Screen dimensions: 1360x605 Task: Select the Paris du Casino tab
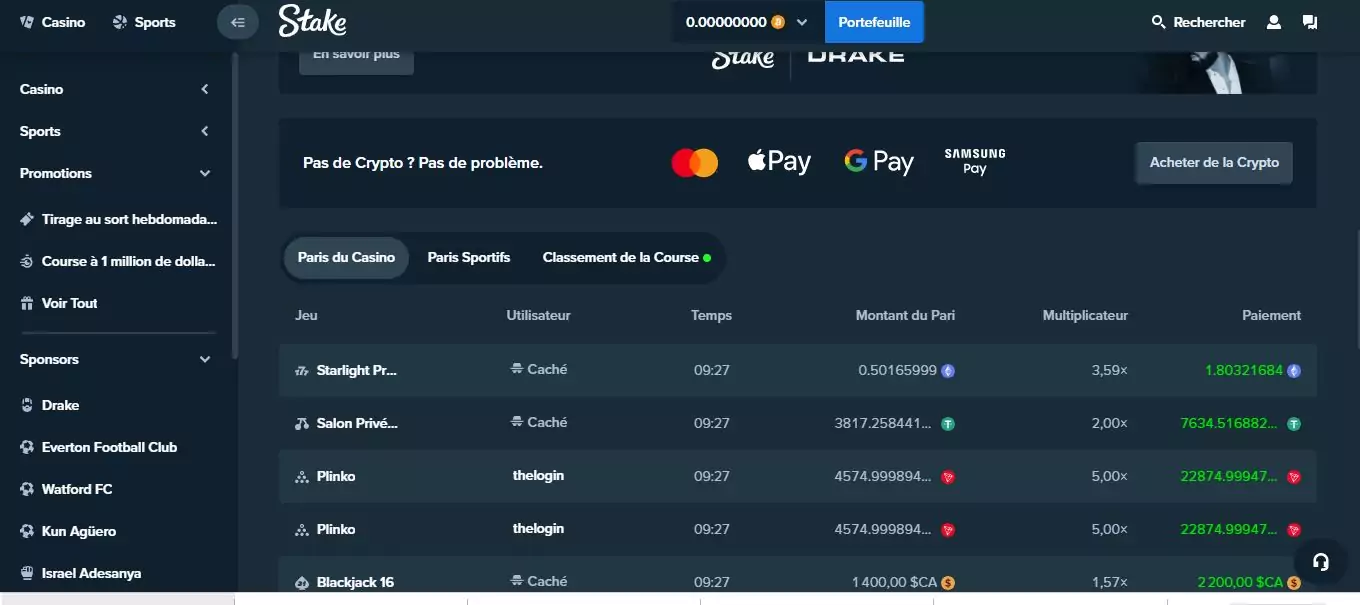pos(346,257)
